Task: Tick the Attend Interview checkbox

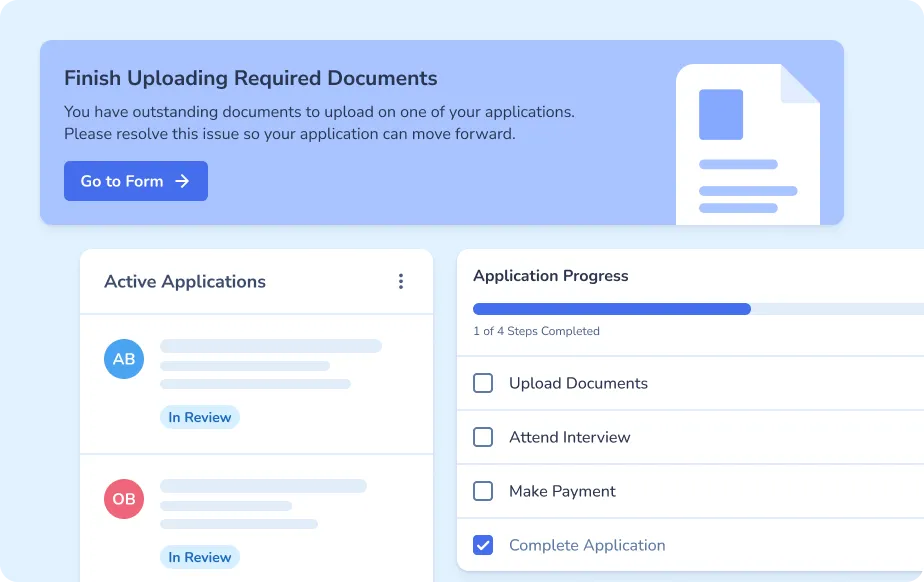Action: (x=483, y=437)
